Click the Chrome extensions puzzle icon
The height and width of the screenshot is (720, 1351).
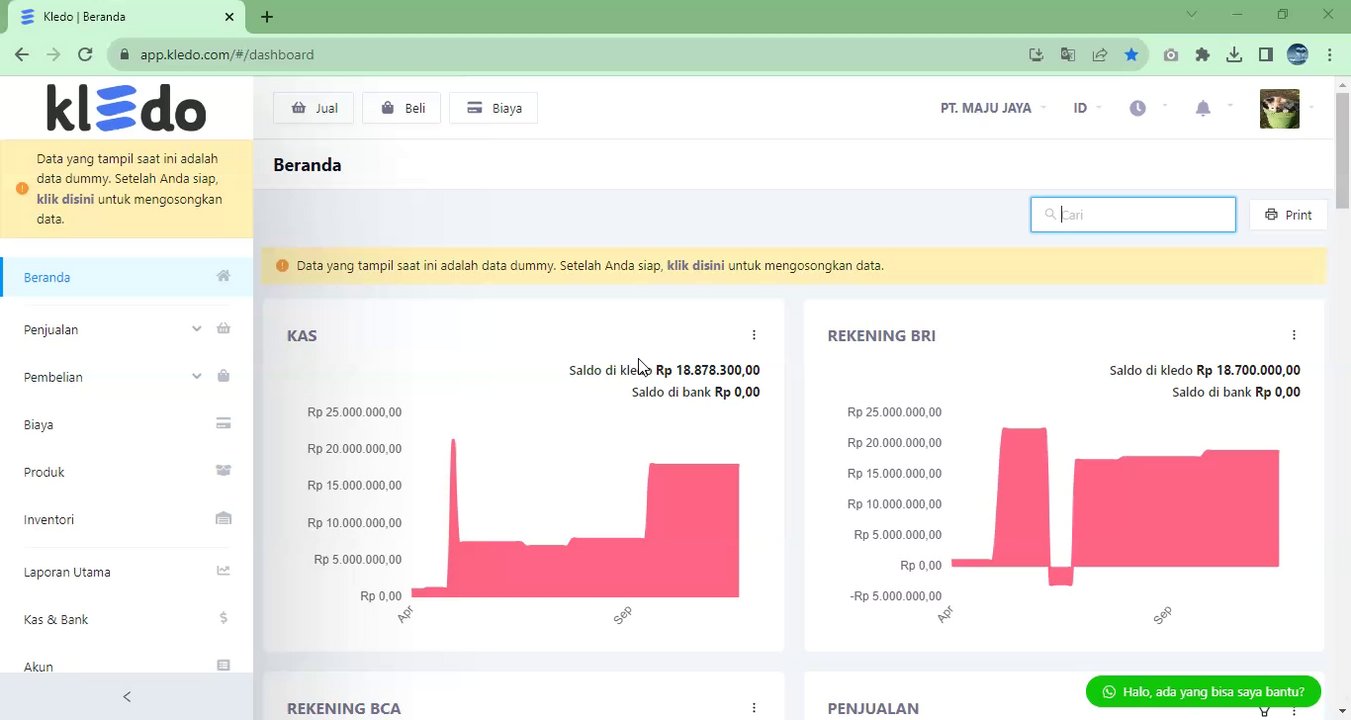click(x=1202, y=55)
